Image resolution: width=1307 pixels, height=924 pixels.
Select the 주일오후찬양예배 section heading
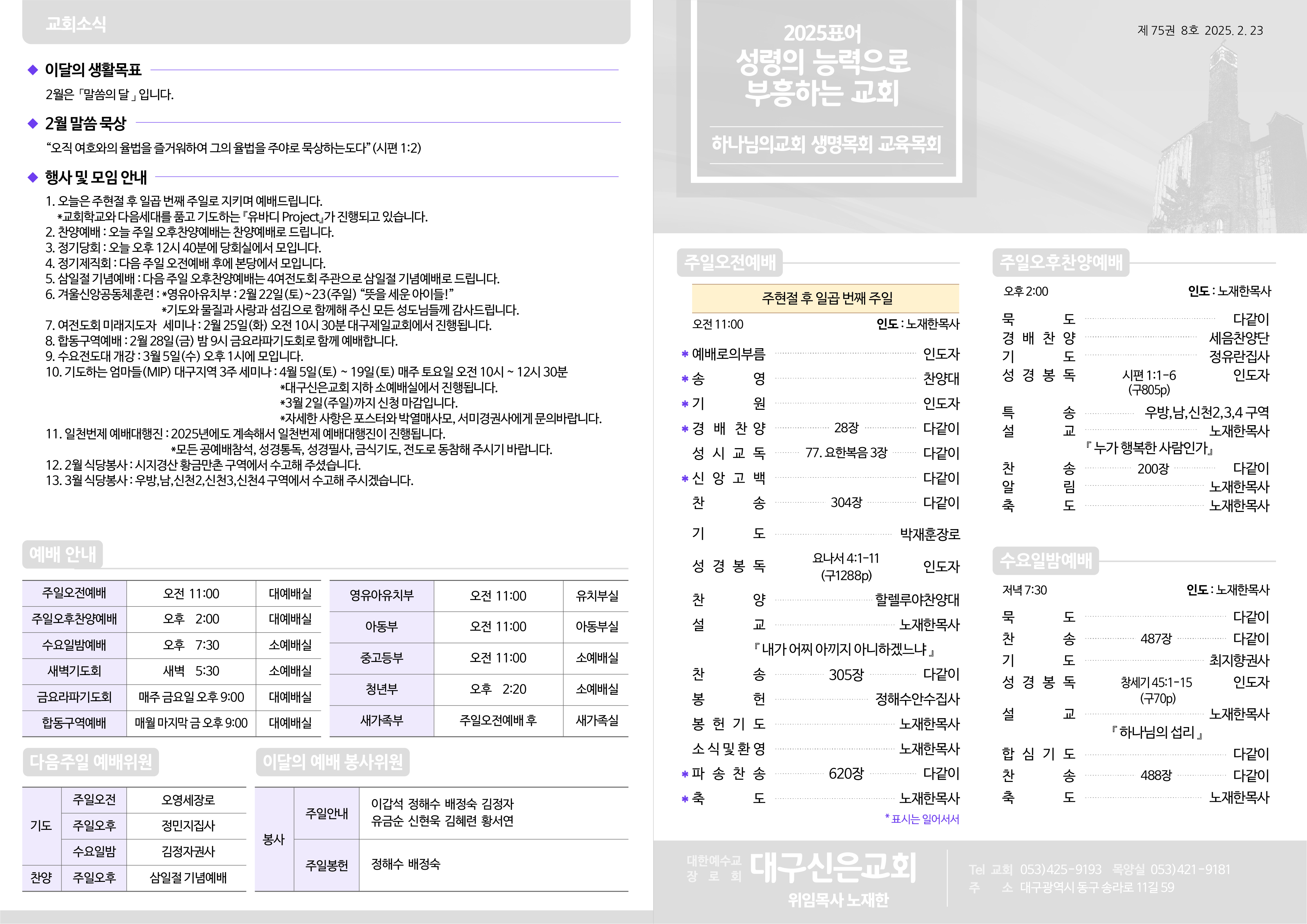click(x=1061, y=262)
